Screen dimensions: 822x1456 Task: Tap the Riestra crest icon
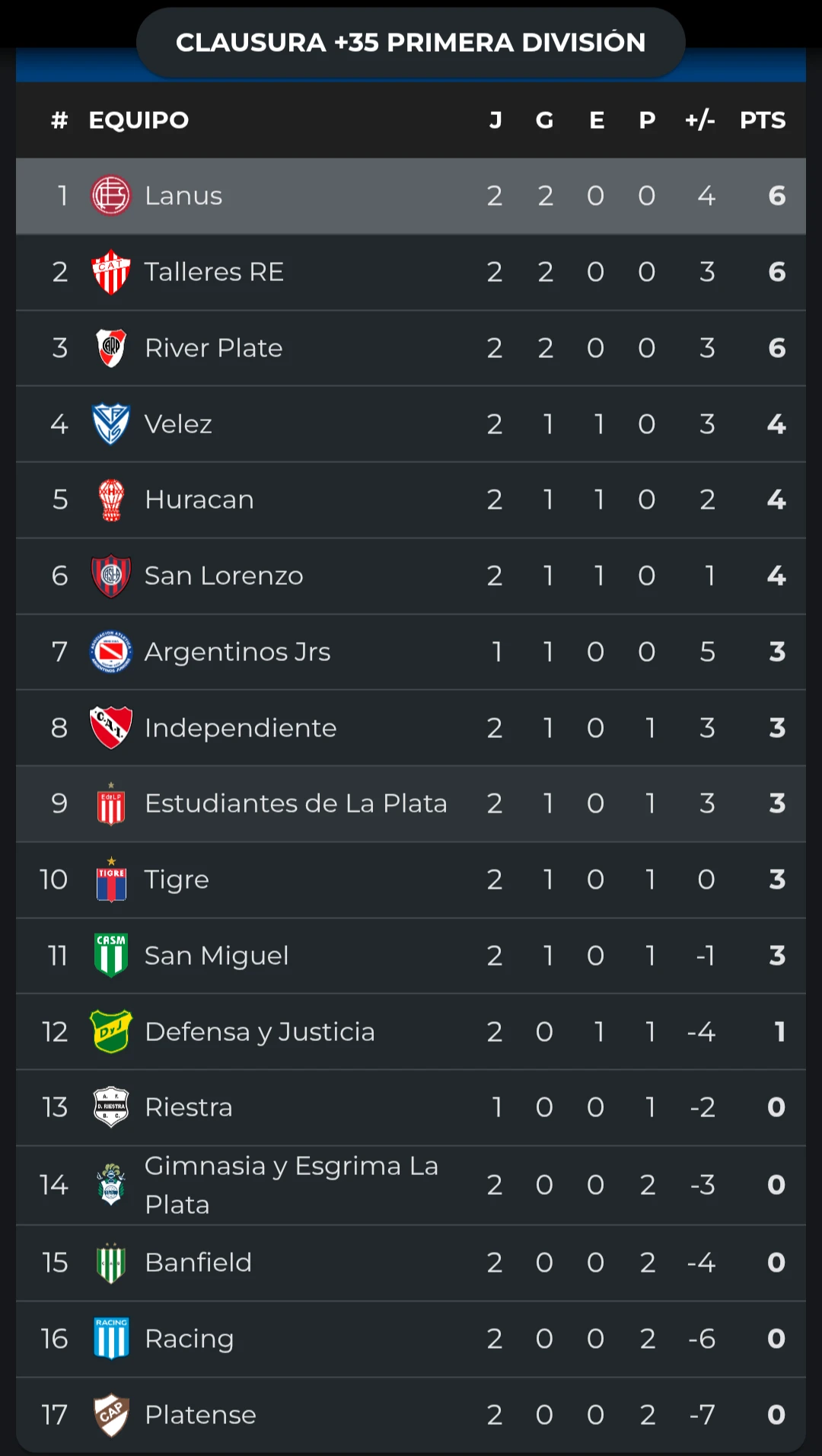(x=111, y=1107)
